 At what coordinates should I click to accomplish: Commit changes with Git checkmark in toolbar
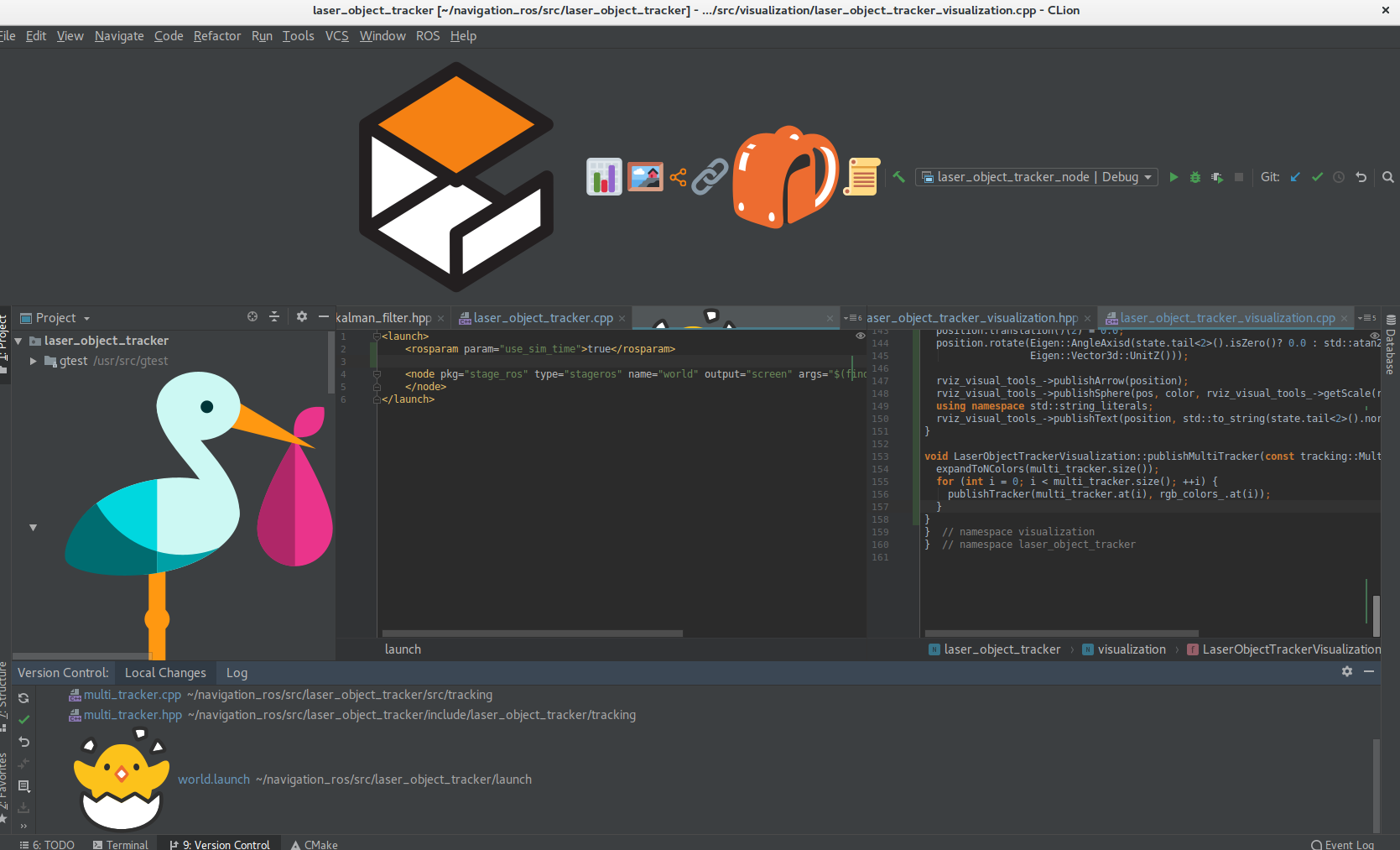coord(1317,177)
